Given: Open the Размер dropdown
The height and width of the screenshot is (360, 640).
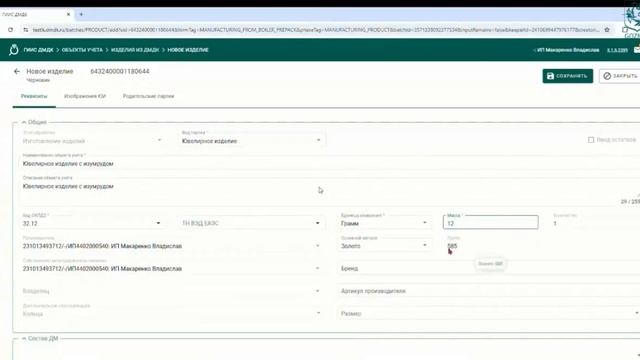Looking at the screenshot, I should click(x=489, y=313).
